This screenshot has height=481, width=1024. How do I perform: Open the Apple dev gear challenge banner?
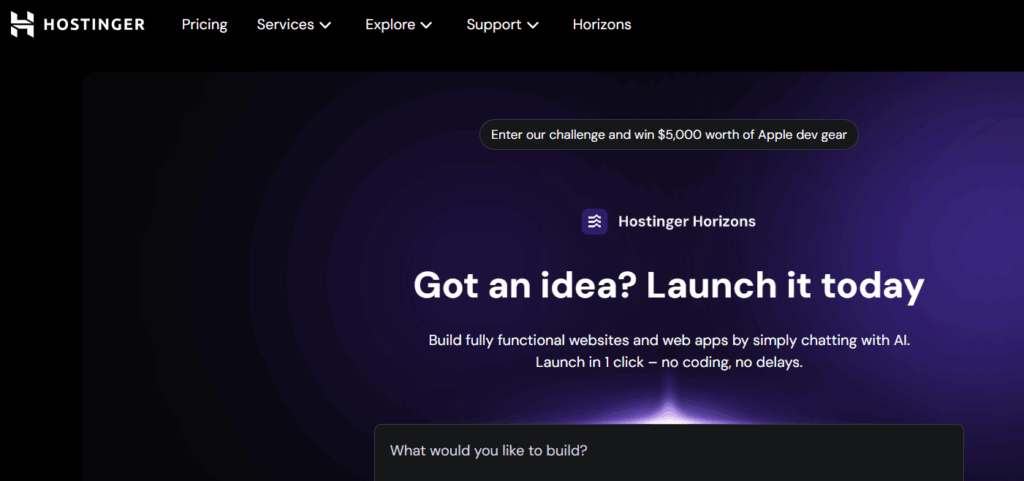668,134
